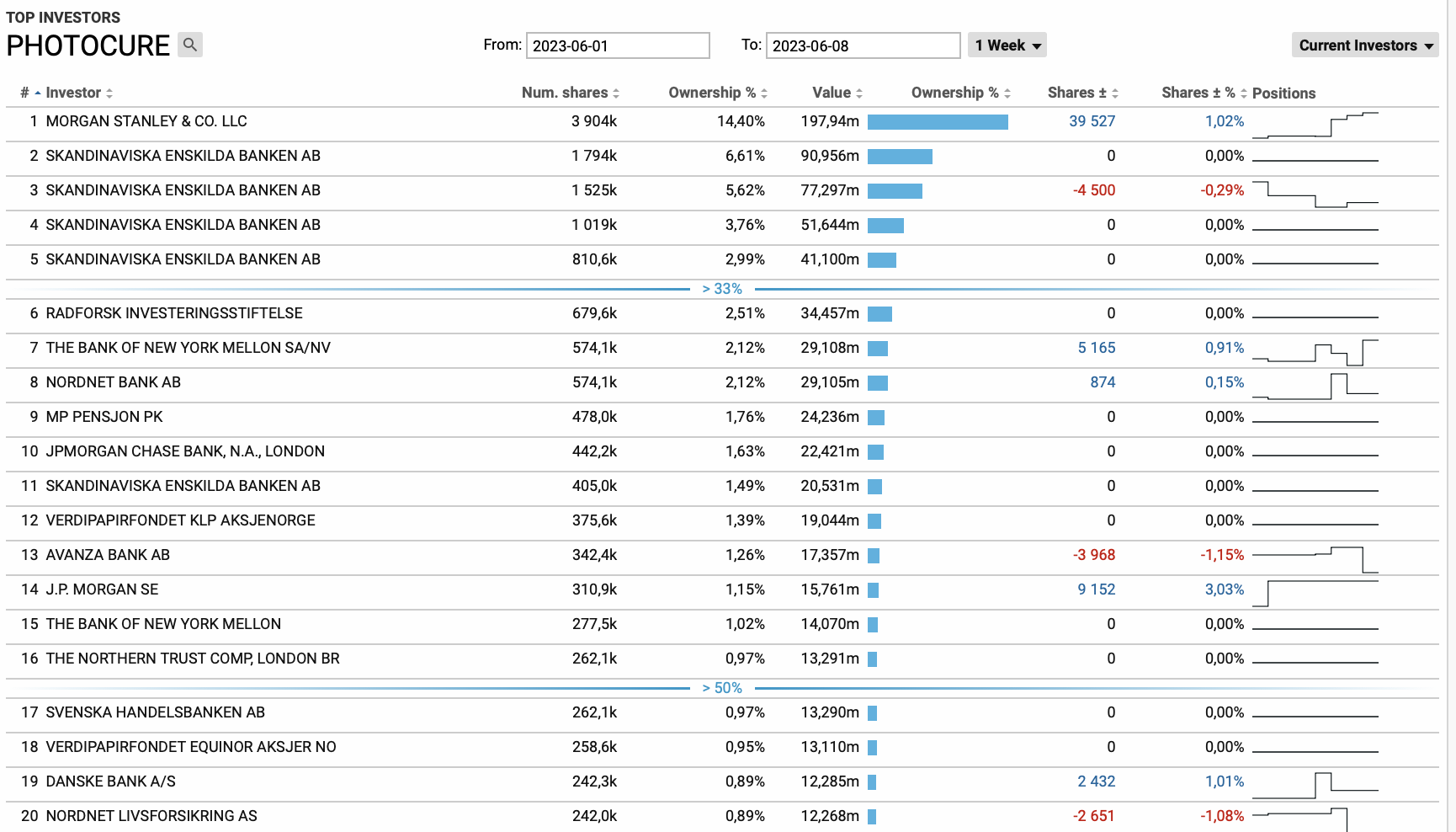
Task: Click Morgan Stanley positions sparkline
Action: coord(1315,124)
